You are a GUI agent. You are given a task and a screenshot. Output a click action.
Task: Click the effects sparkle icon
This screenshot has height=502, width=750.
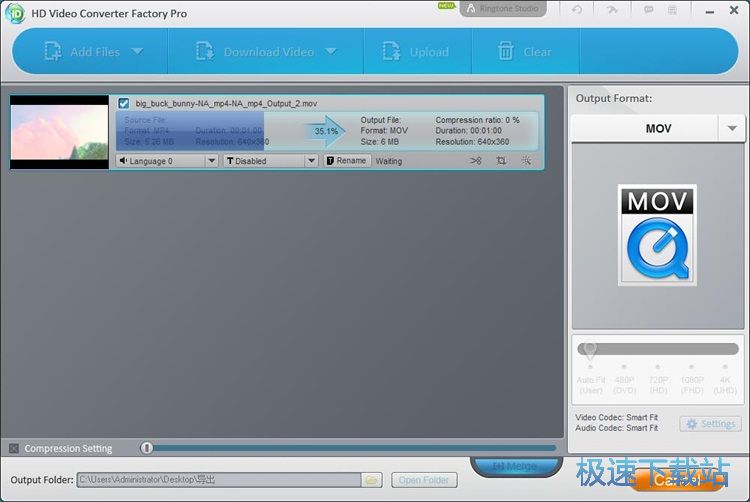[x=526, y=161]
